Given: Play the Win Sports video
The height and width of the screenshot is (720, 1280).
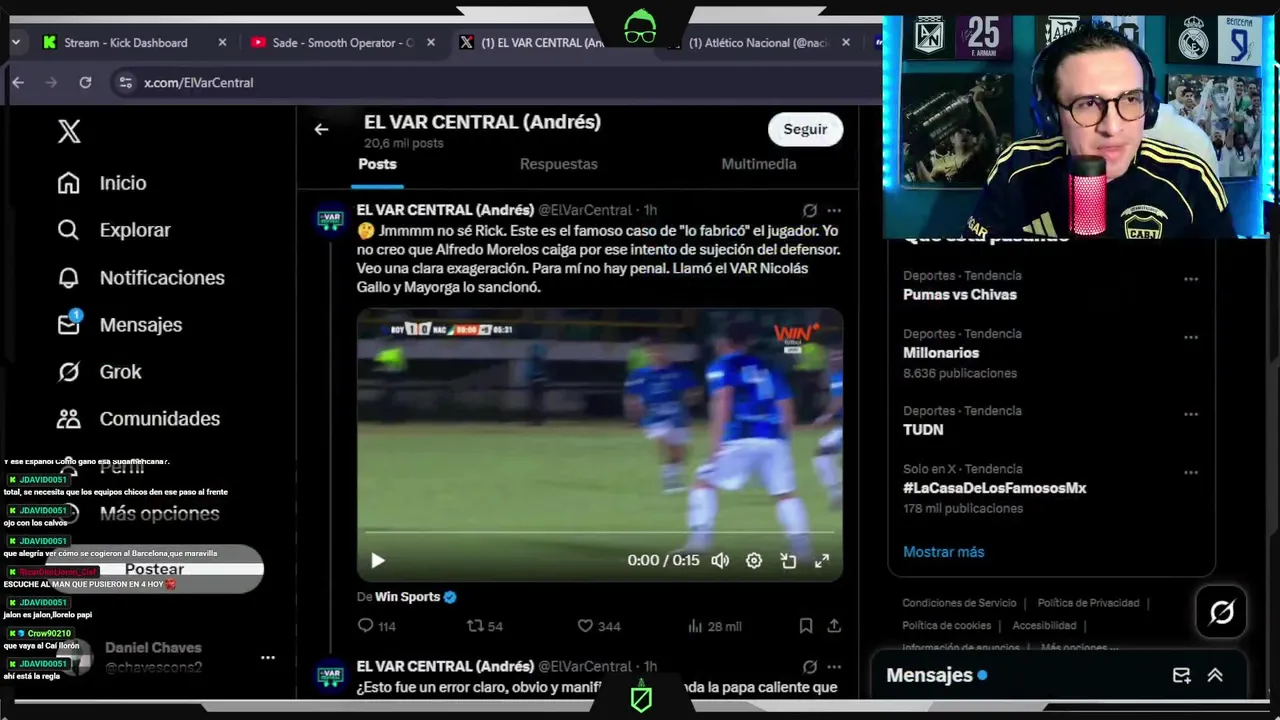Looking at the screenshot, I should [378, 561].
